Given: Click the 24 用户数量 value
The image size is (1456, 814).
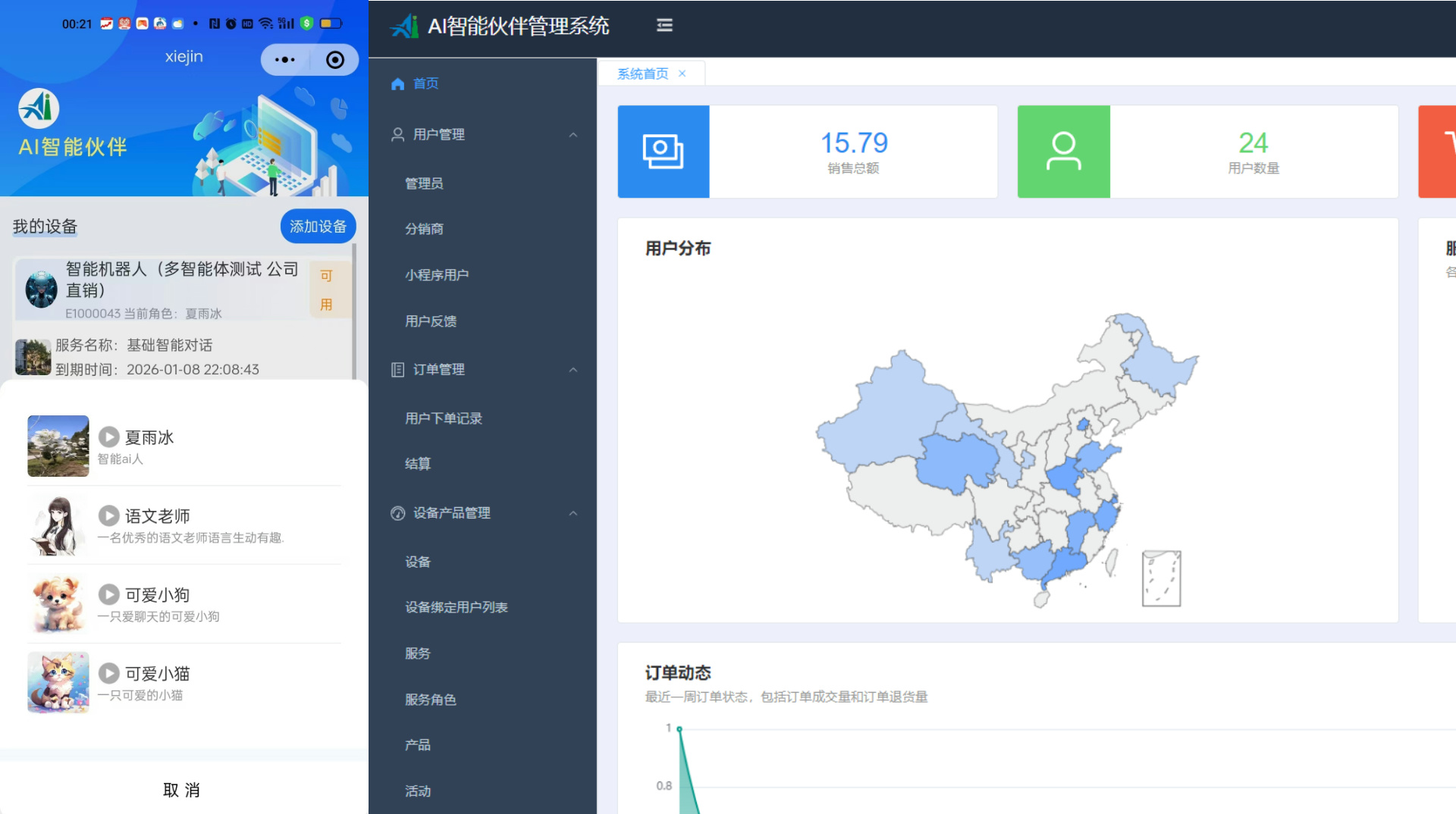Looking at the screenshot, I should point(1254,142).
